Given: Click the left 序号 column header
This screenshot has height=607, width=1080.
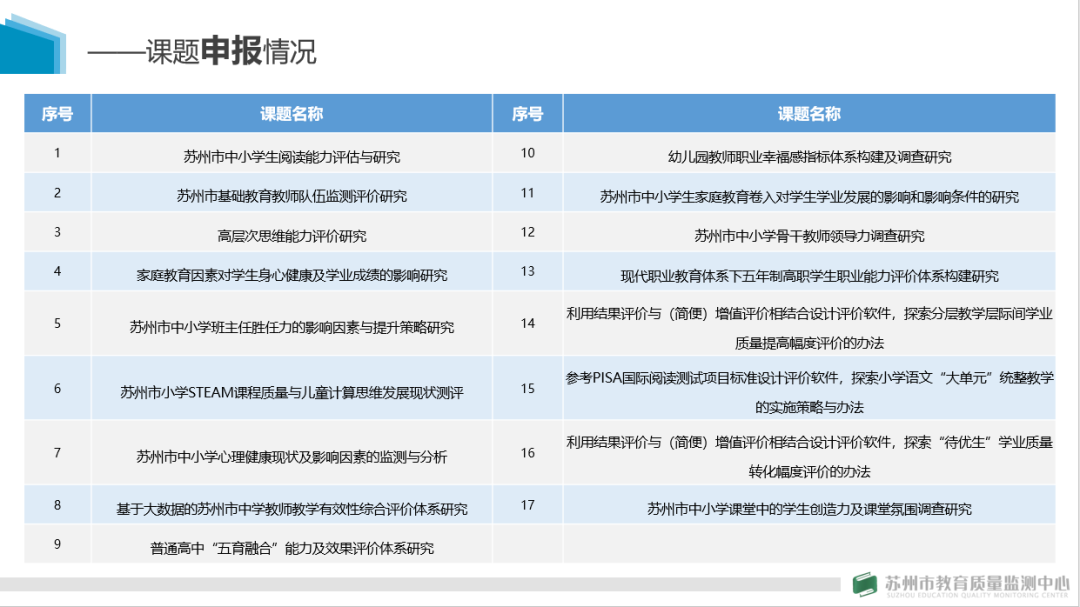Looking at the screenshot, I should click(57, 114).
